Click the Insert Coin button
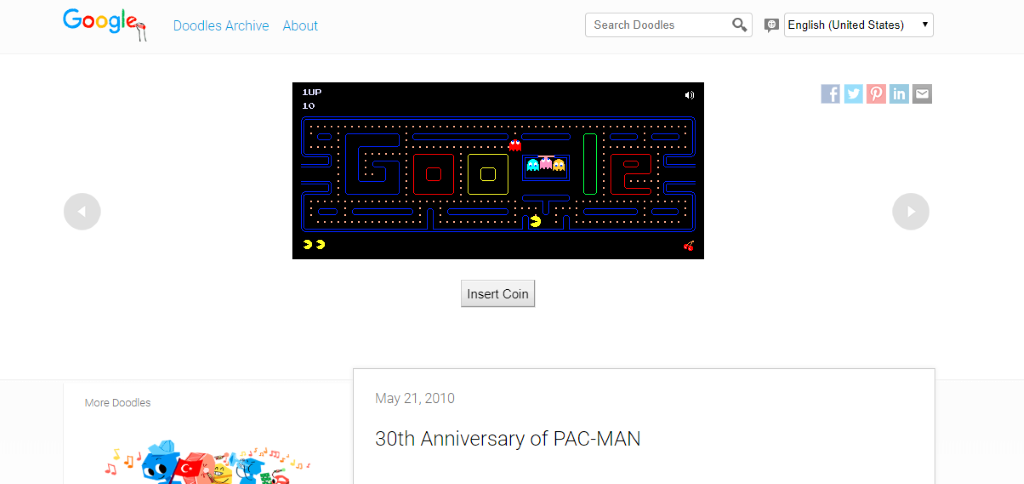Image resolution: width=1024 pixels, height=484 pixels. (x=498, y=294)
